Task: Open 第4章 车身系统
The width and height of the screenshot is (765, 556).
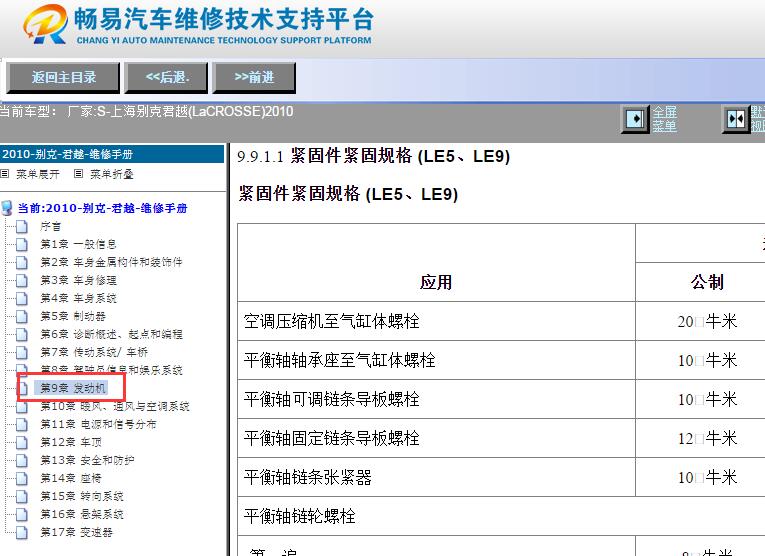Action: 78,298
